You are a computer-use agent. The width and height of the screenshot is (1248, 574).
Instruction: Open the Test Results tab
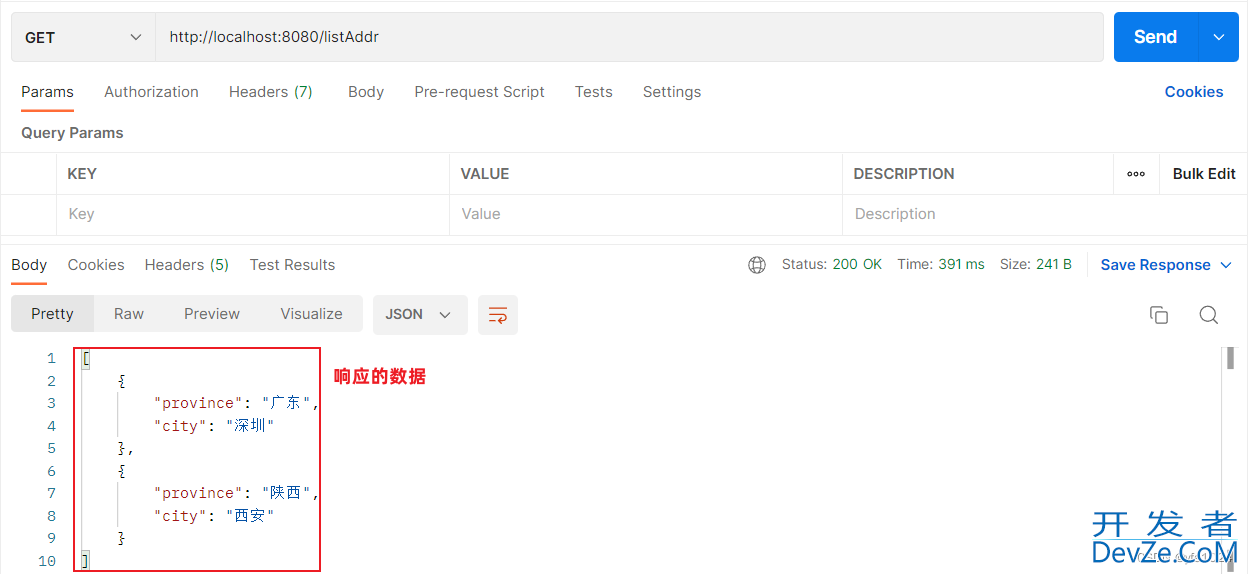[292, 265]
